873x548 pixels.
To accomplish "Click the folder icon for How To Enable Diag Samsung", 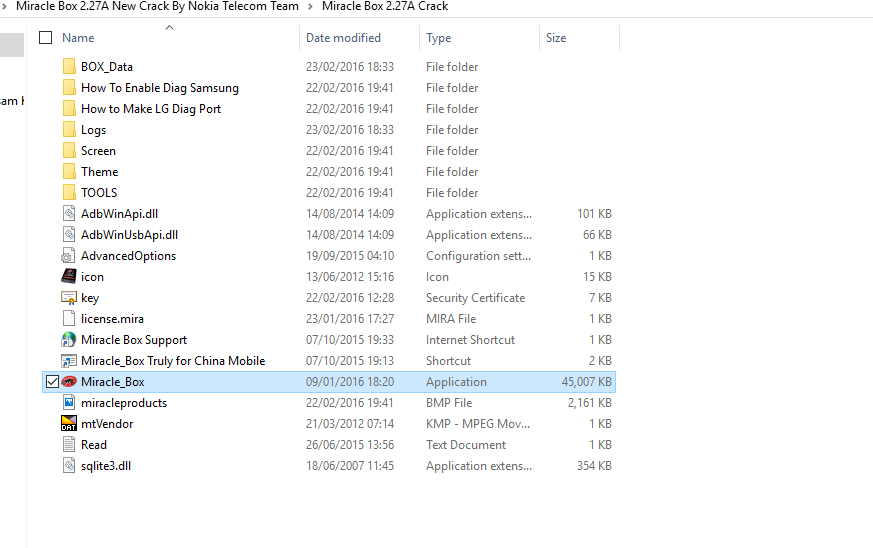I will coord(69,87).
